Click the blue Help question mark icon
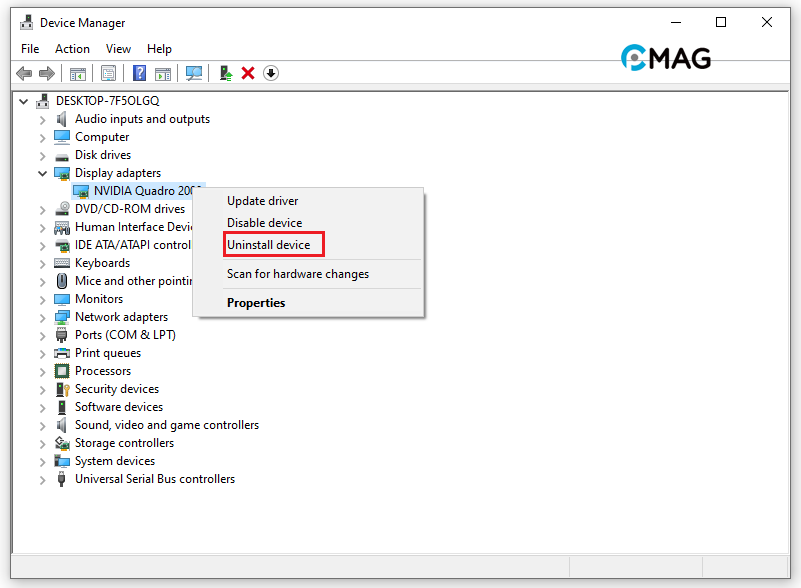 (x=139, y=73)
